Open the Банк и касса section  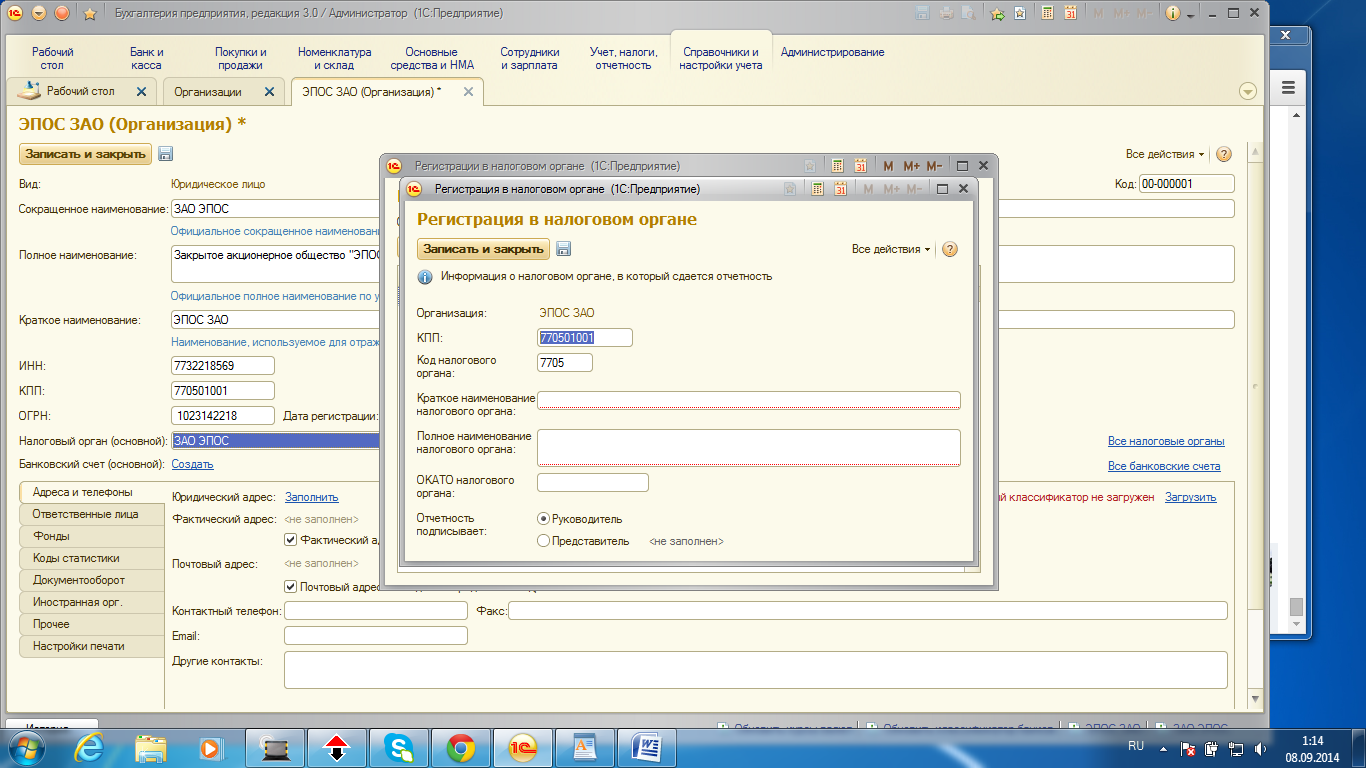pos(146,58)
